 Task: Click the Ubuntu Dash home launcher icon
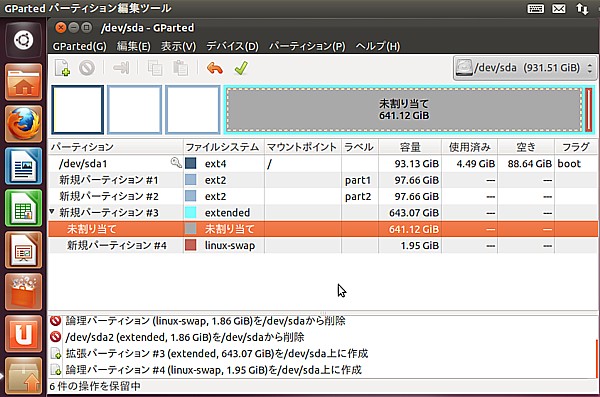pyautogui.click(x=23, y=40)
